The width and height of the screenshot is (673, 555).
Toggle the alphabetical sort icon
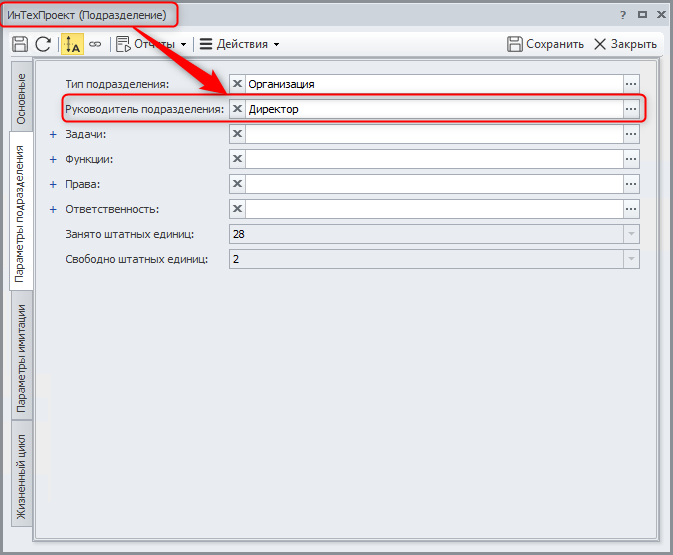point(72,44)
